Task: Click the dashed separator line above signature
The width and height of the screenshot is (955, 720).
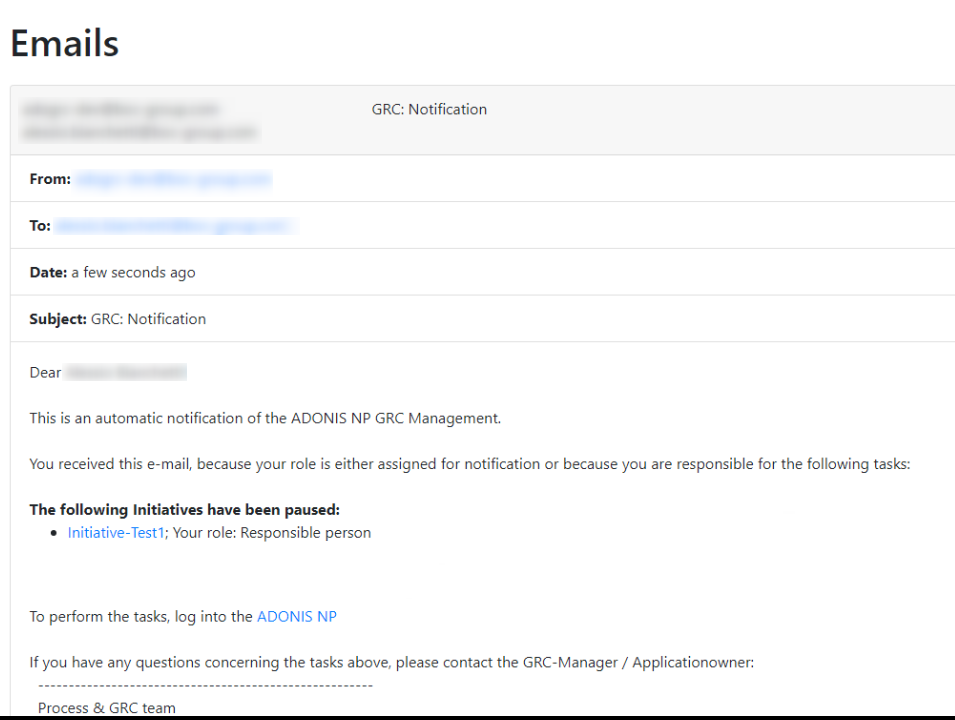Action: (x=205, y=686)
